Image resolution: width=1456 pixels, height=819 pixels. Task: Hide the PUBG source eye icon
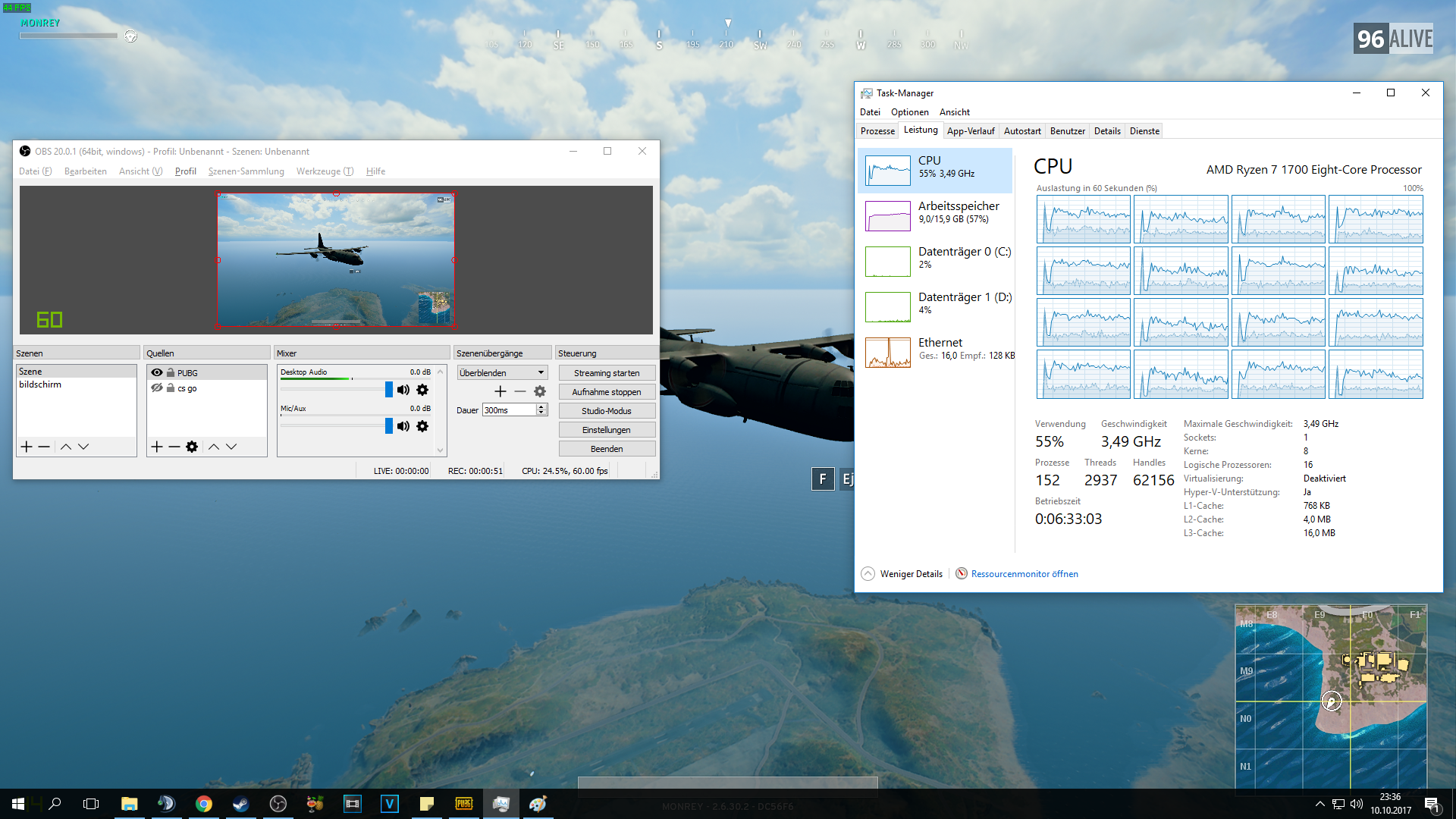click(157, 372)
